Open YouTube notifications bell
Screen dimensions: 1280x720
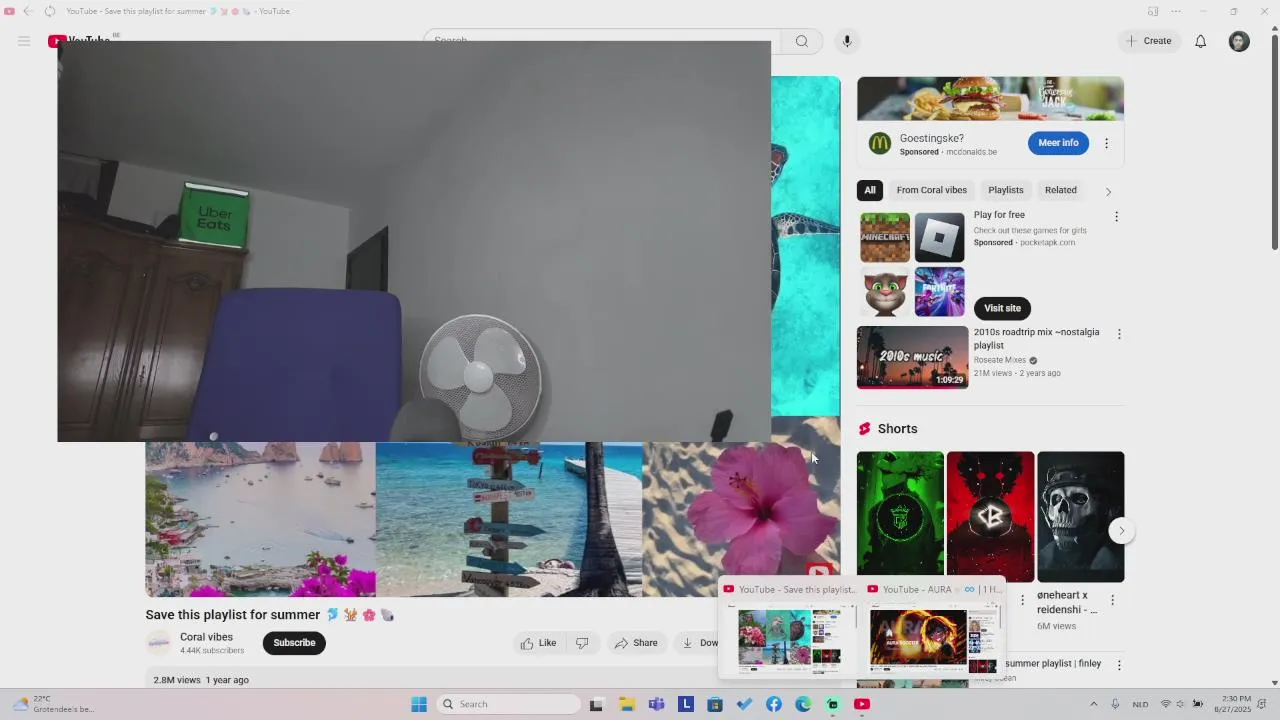point(1201,41)
